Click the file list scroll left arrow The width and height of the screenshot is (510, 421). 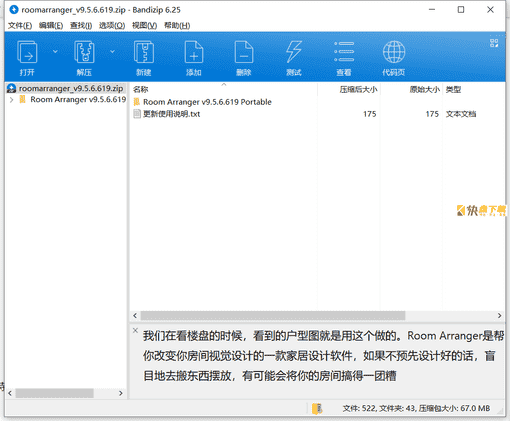(135, 315)
